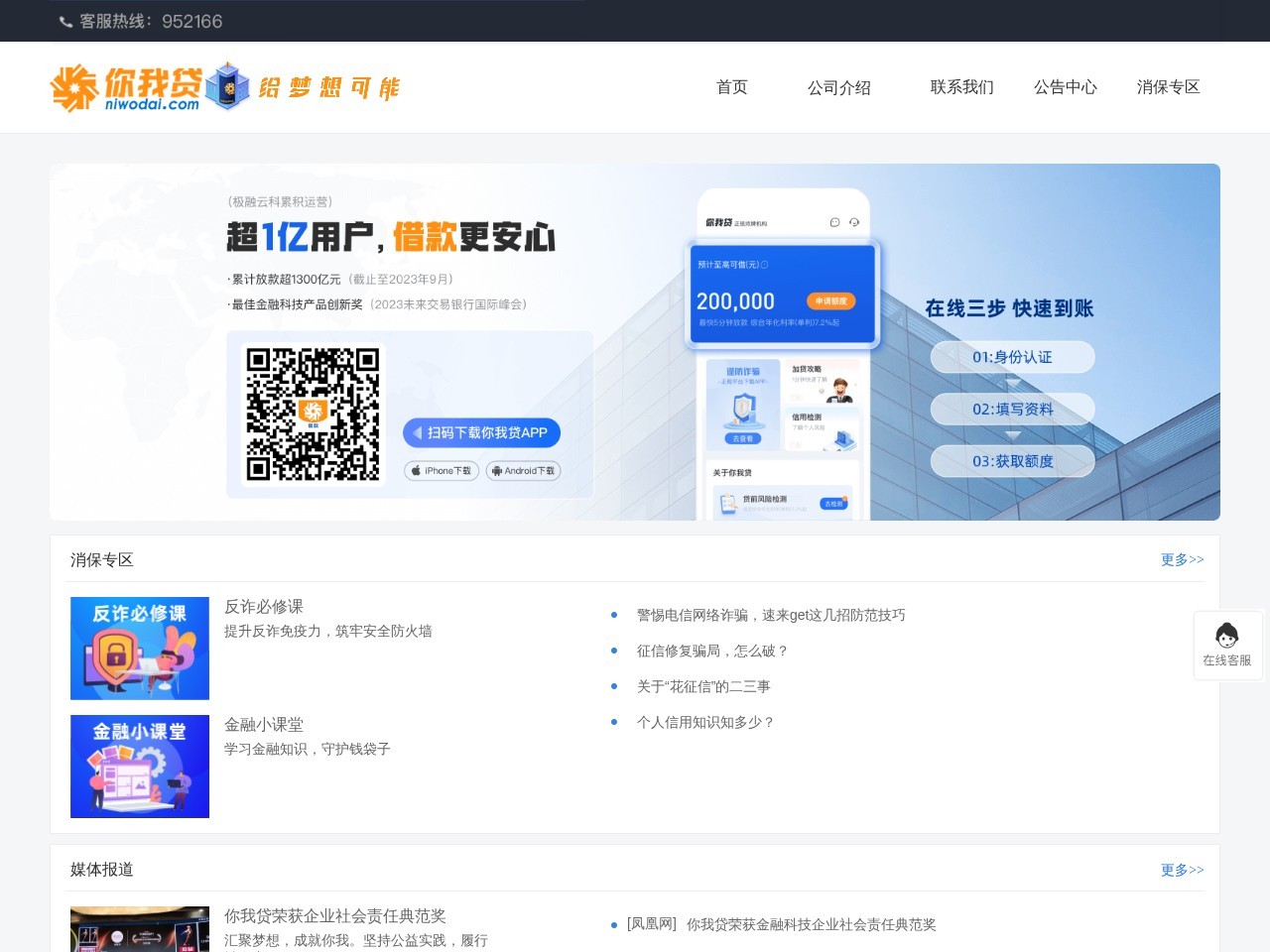
Task: Click 更多>> in the 媒体报道 section
Action: 1183,870
